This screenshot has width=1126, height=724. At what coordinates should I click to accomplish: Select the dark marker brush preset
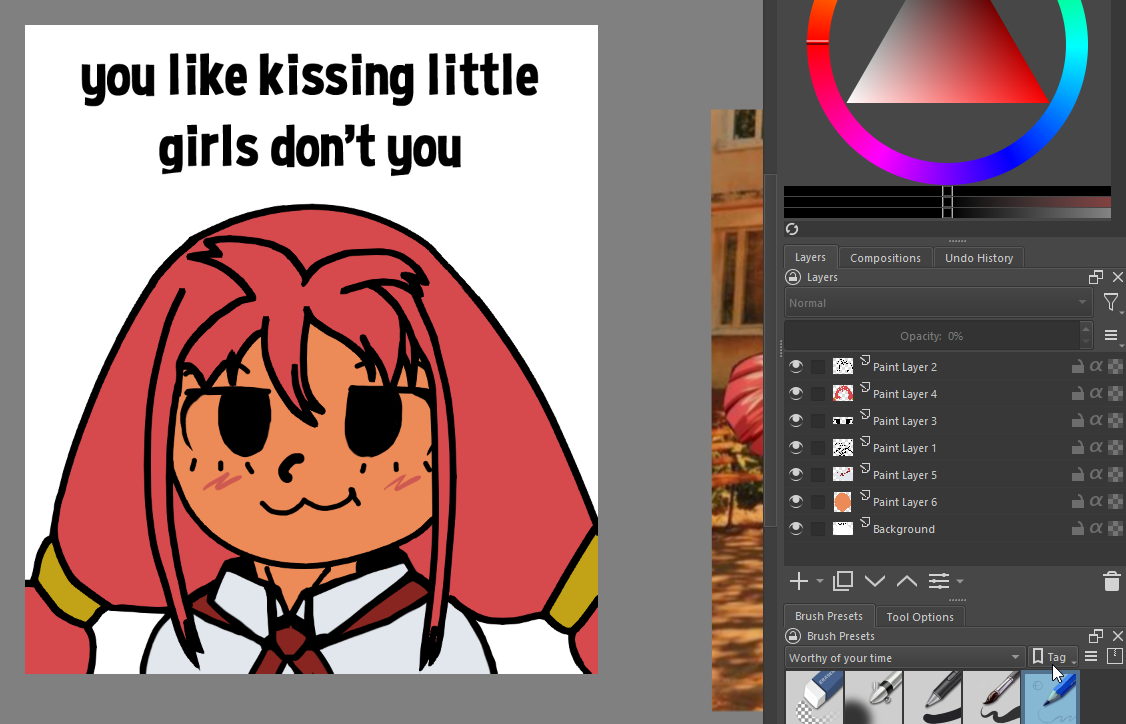932,697
